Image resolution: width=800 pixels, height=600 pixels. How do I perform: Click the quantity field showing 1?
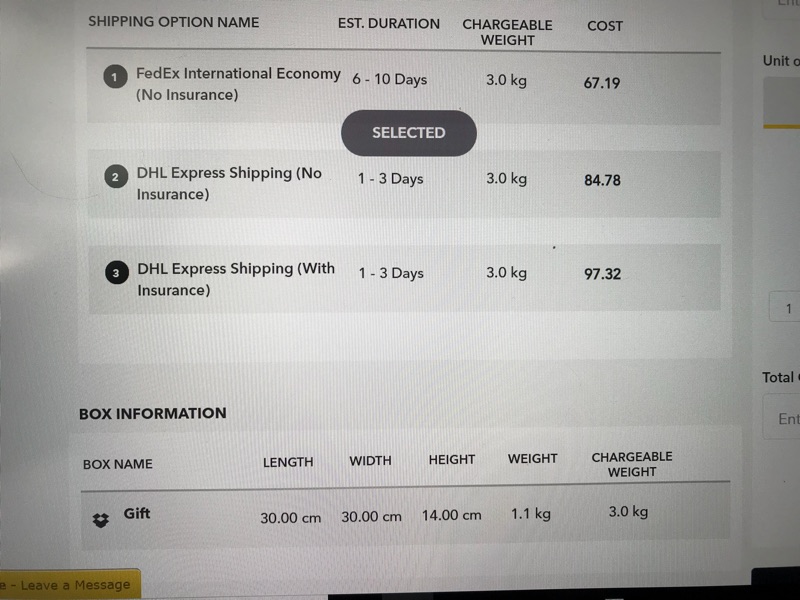[x=787, y=309]
